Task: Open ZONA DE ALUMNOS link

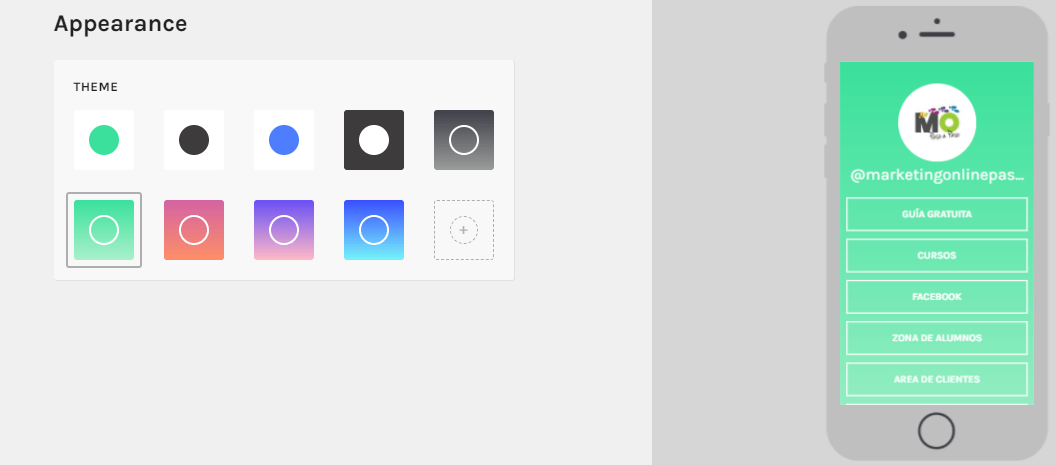Action: point(937,338)
